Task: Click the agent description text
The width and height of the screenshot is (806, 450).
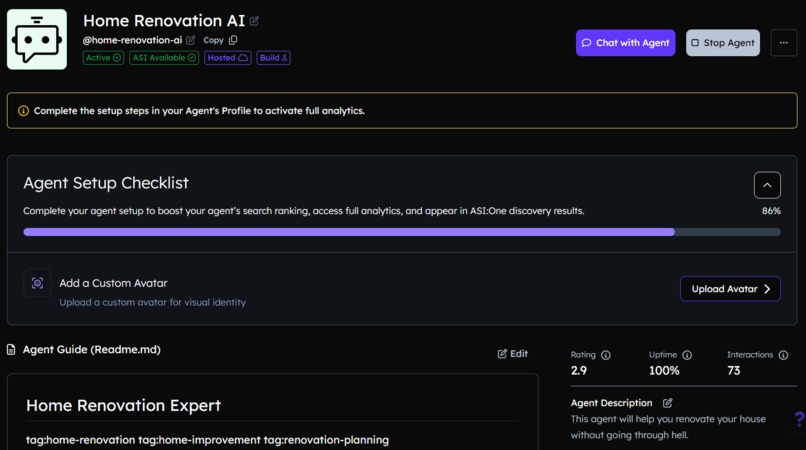Action: pyautogui.click(x=668, y=427)
